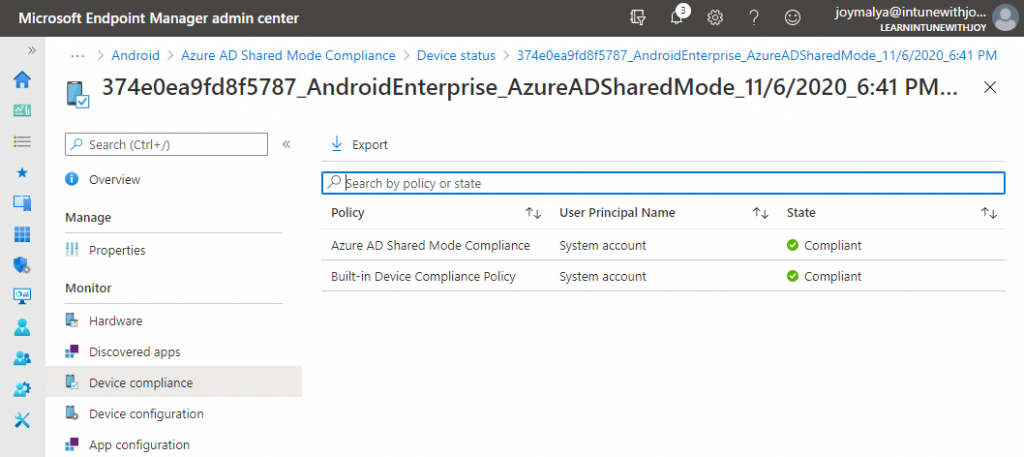Image resolution: width=1024 pixels, height=457 pixels.
Task: Click the Favorites star icon
Action: 22,172
